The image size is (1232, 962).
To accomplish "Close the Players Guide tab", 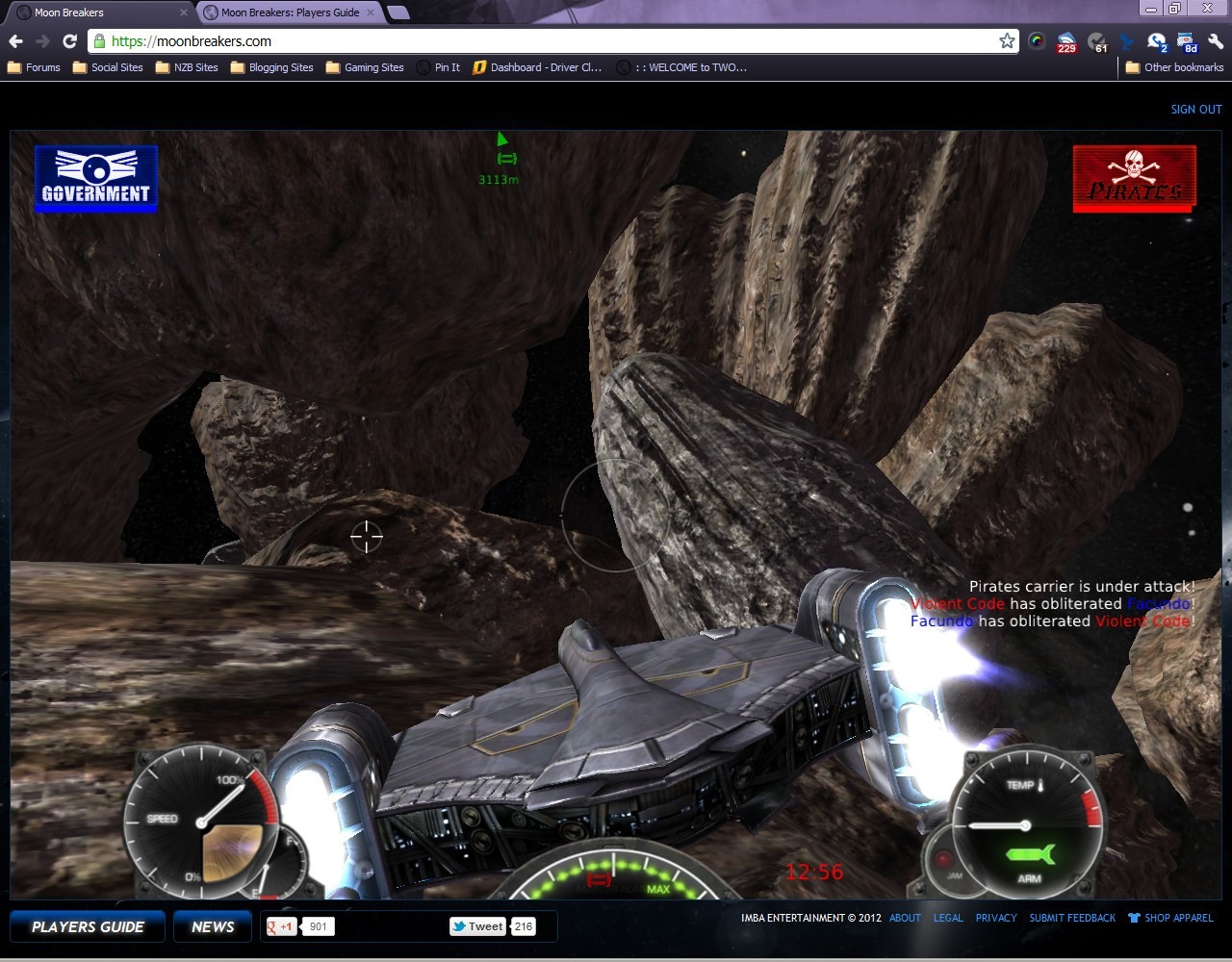I will 371,13.
